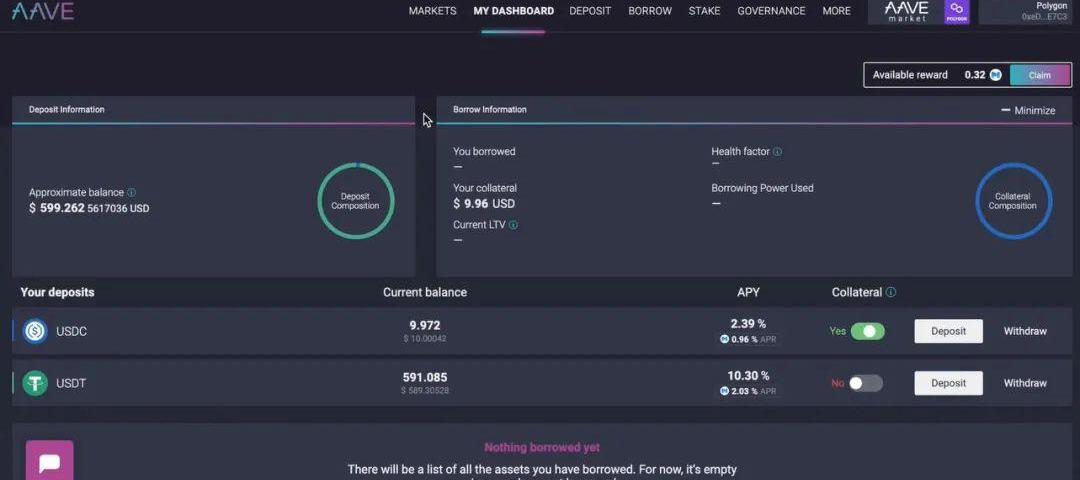Click the Polygon network icon badge

957,11
